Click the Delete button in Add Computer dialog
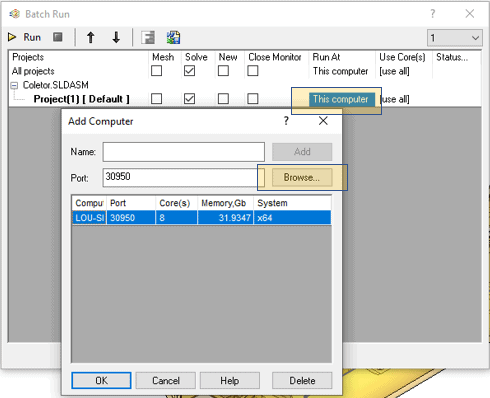This screenshot has width=490, height=398. click(302, 381)
